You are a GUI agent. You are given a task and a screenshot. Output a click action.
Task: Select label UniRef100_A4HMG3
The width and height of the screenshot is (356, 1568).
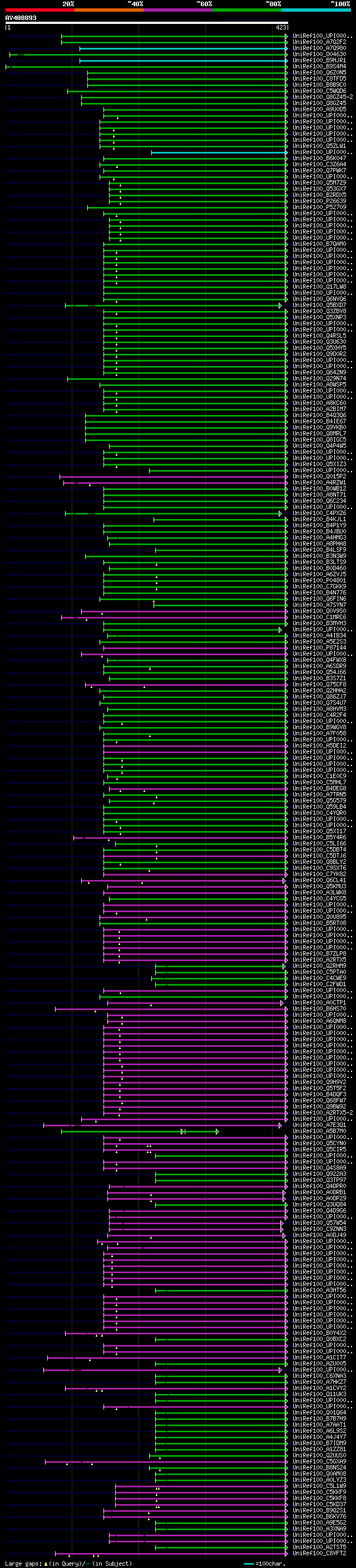[319, 537]
